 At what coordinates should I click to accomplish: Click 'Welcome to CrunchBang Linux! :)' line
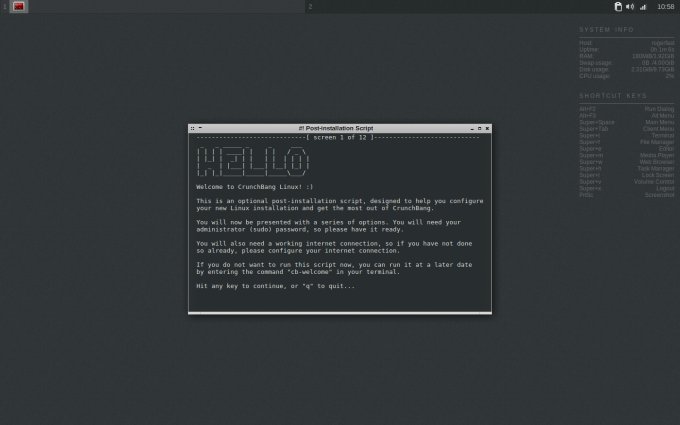click(x=255, y=187)
